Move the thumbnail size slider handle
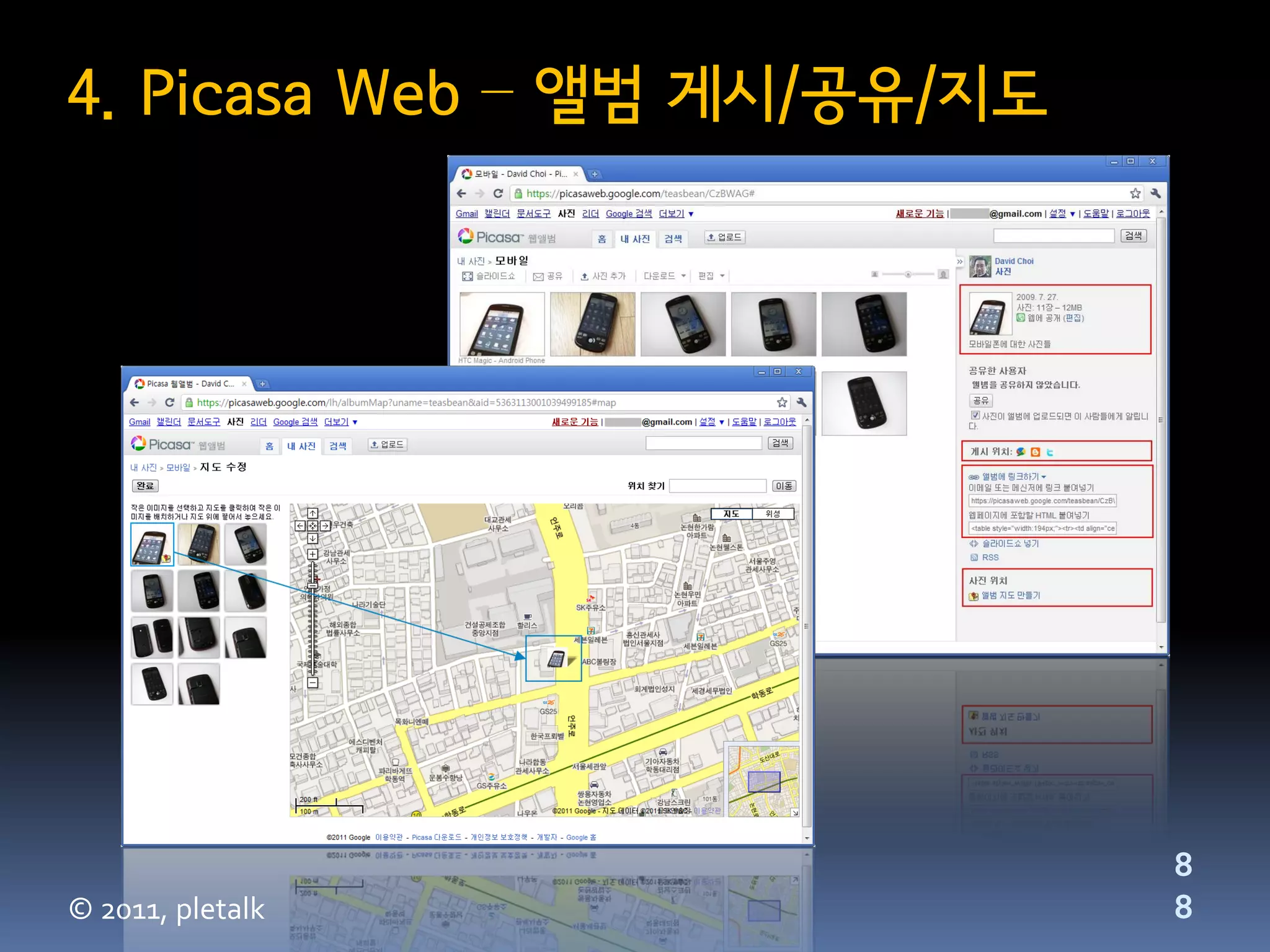This screenshot has height=952, width=1270. click(x=908, y=274)
